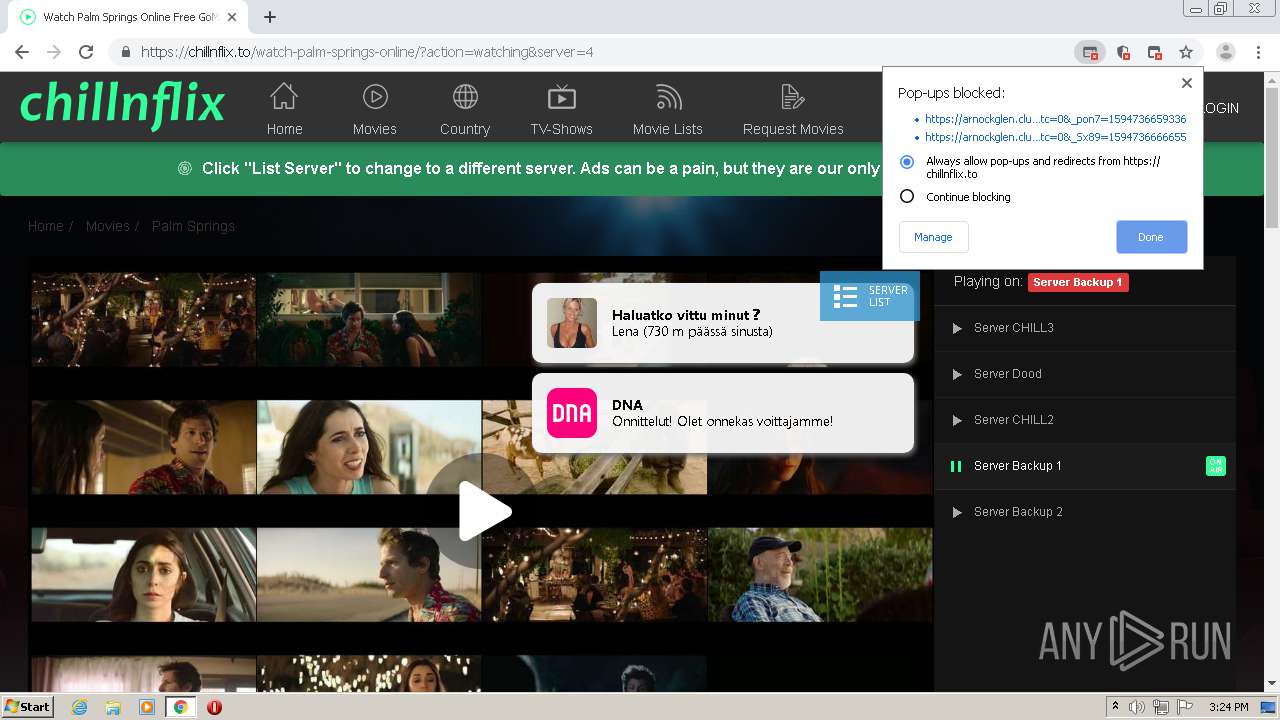Click the Manage button in popup dialog

pos(933,237)
